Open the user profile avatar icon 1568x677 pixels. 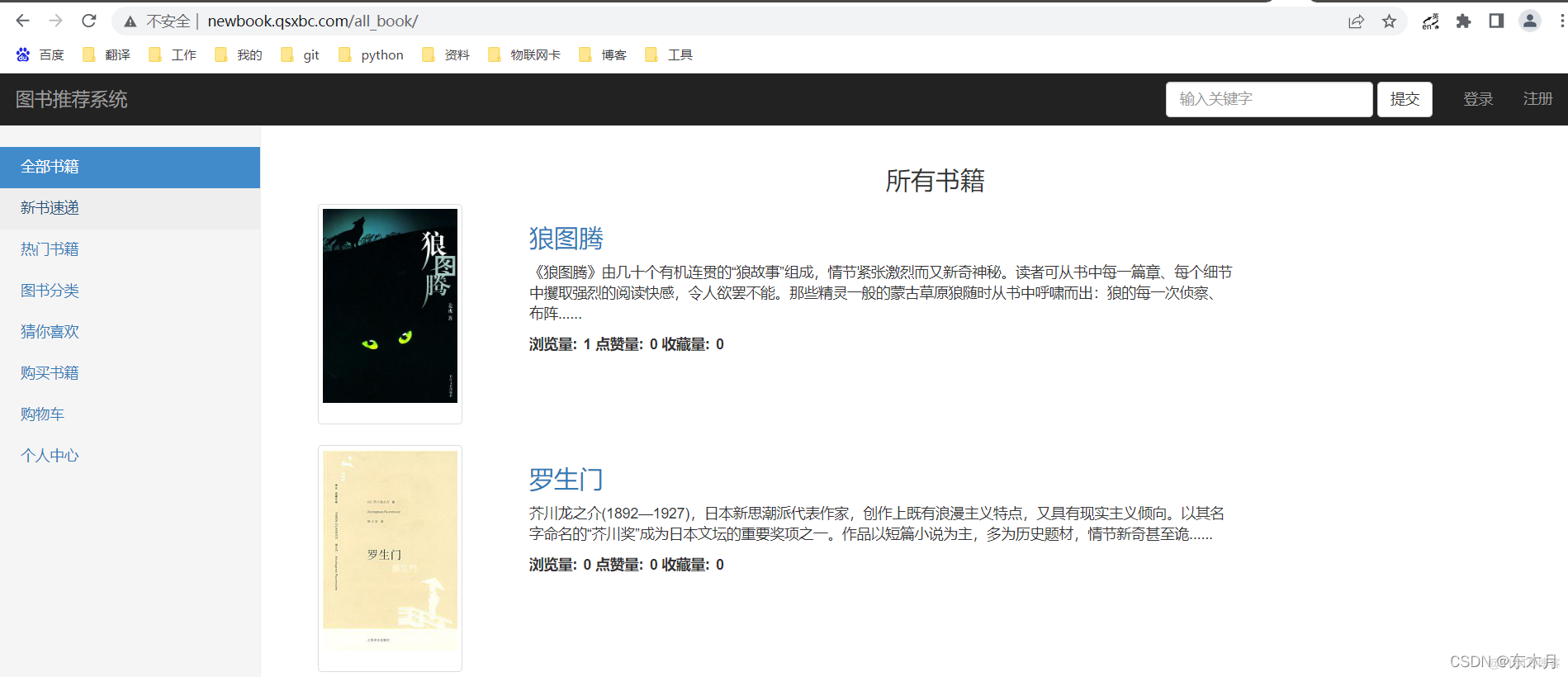pyautogui.click(x=1529, y=21)
